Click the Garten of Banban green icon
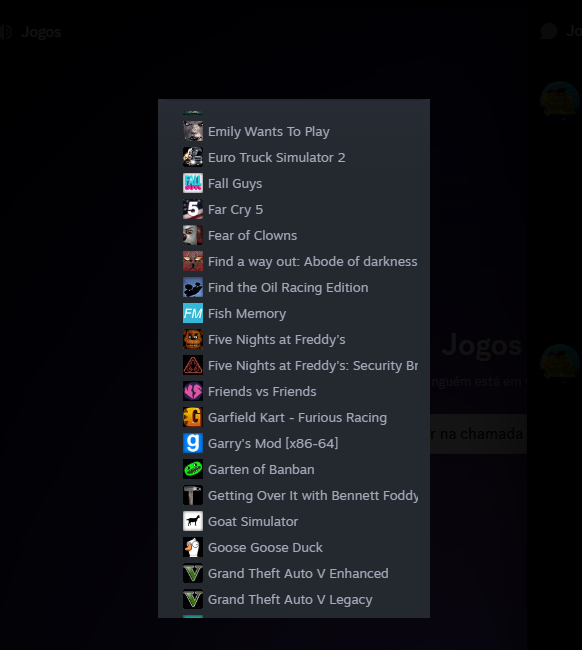The width and height of the screenshot is (582, 650). (x=193, y=469)
